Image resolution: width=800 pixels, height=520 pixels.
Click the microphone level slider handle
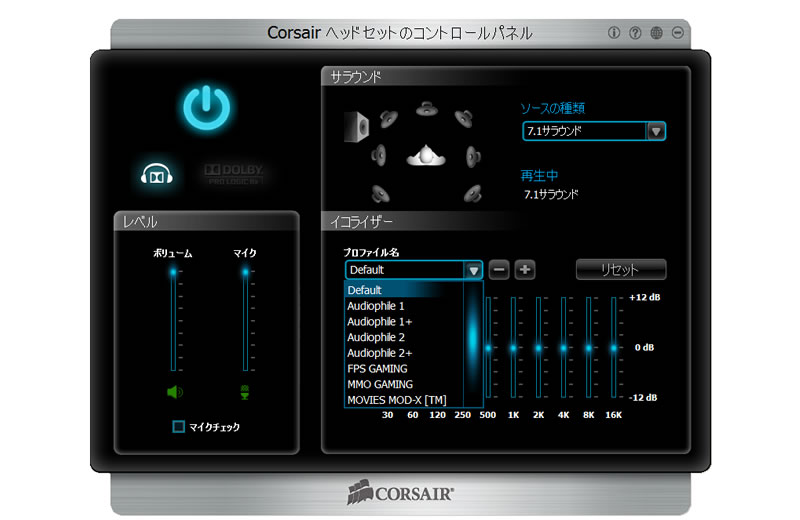[245, 272]
